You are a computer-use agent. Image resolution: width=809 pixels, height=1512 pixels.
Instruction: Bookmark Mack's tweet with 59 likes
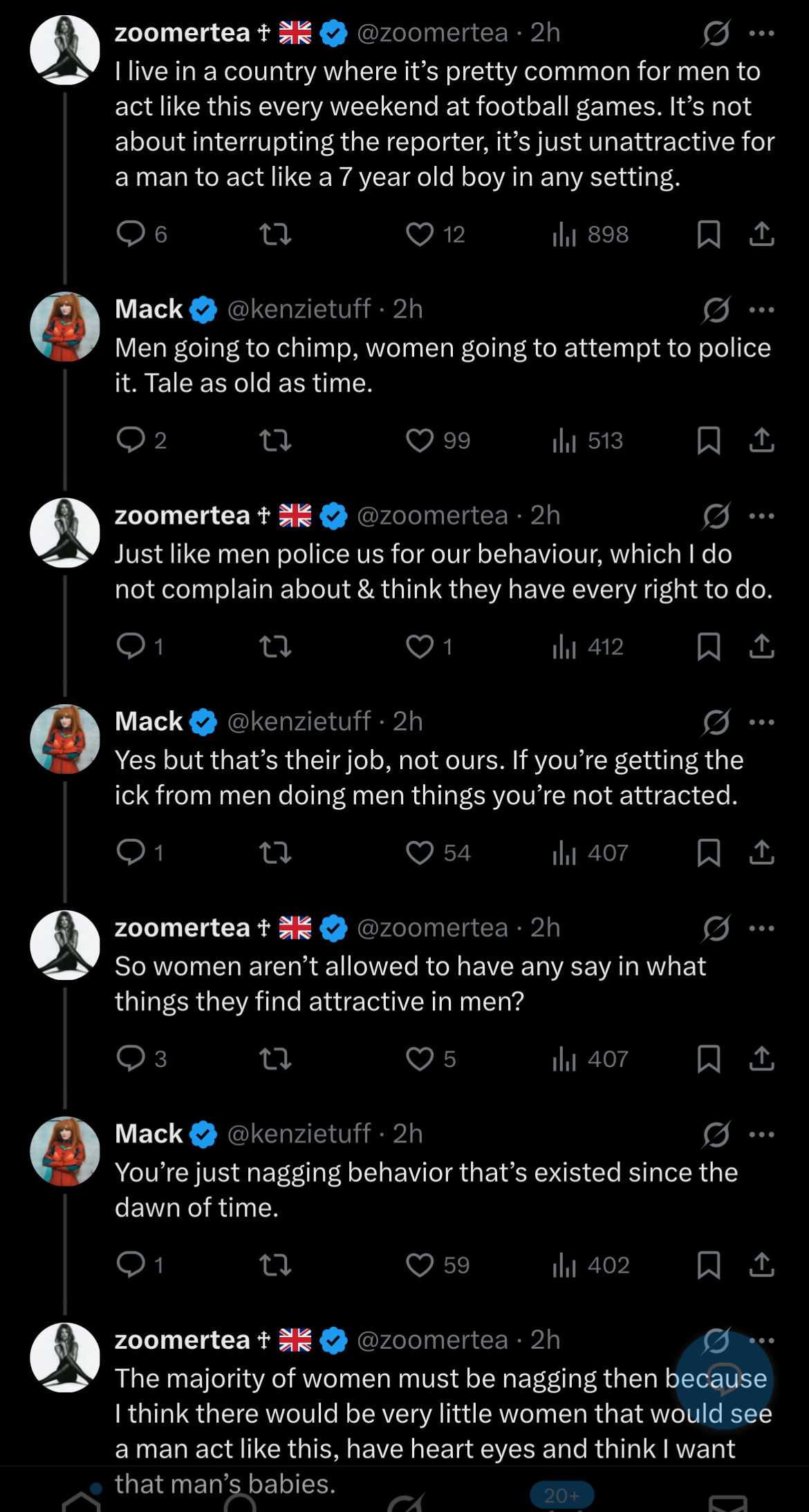tap(709, 1265)
